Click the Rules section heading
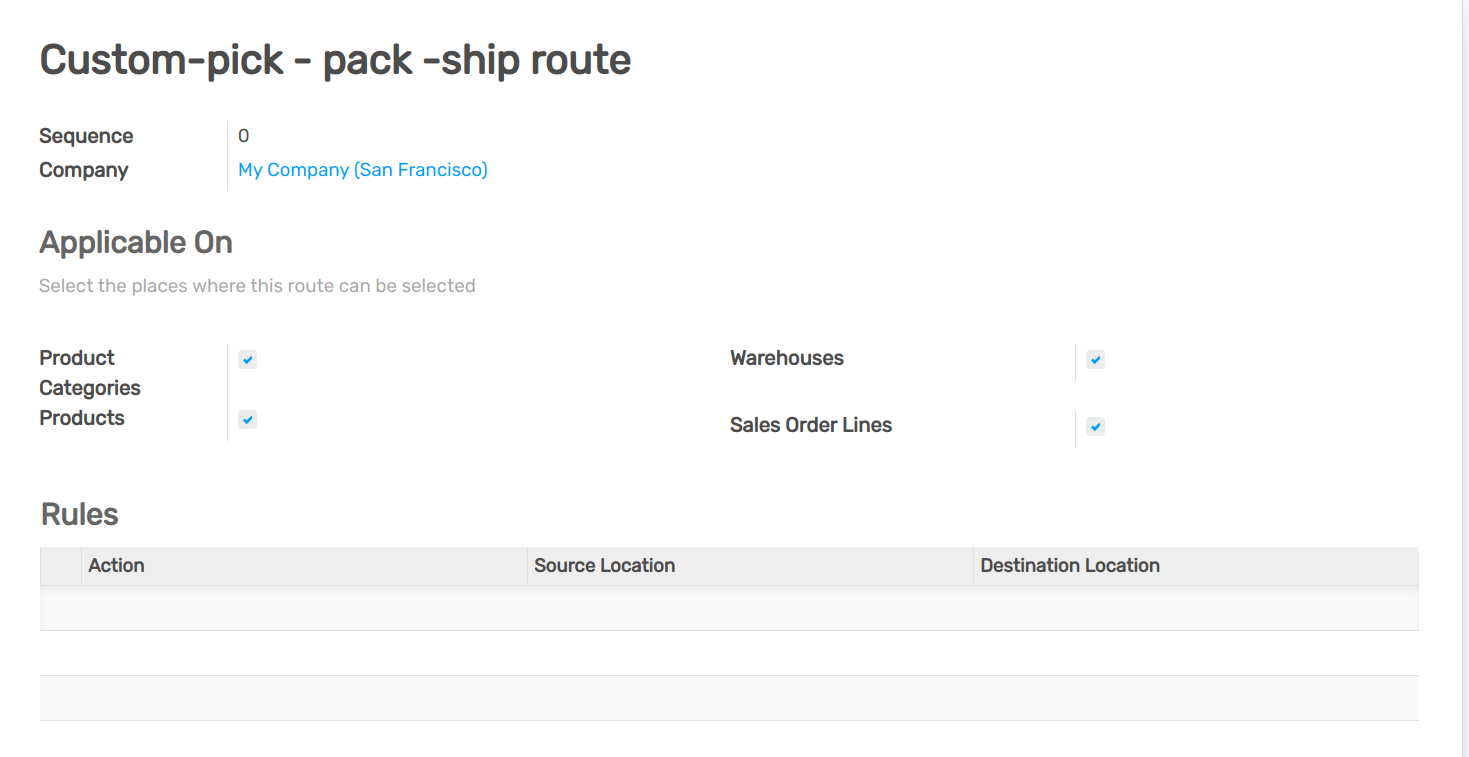The image size is (1469, 757). tap(78, 514)
